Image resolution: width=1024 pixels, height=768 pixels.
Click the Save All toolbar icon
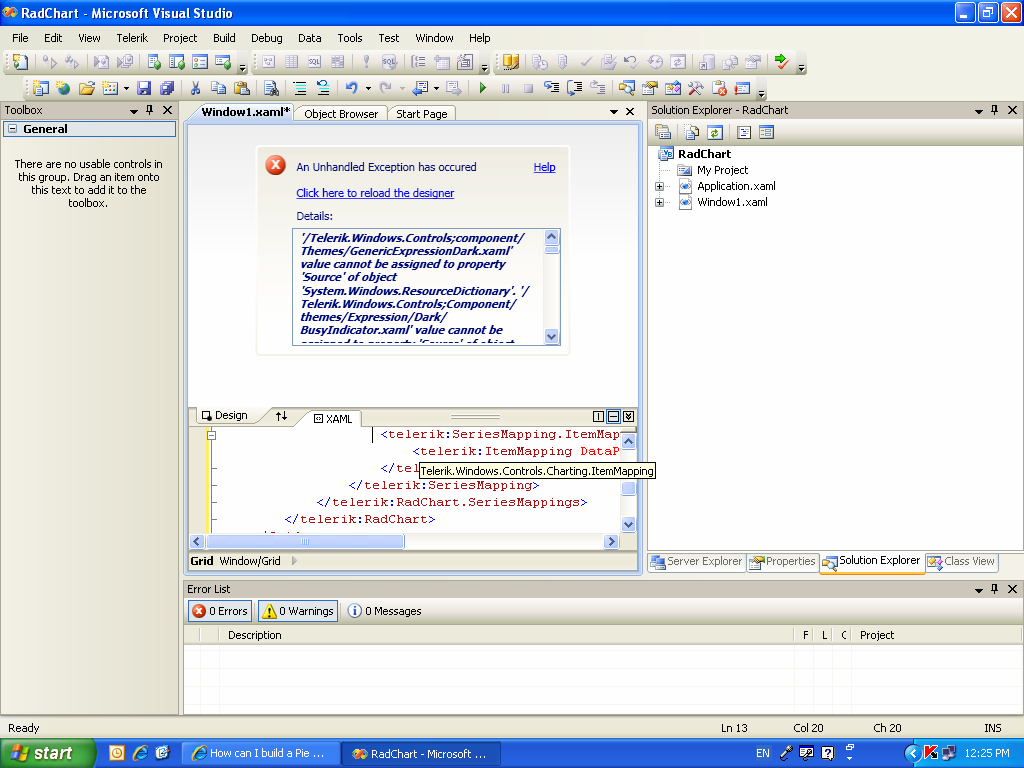167,88
